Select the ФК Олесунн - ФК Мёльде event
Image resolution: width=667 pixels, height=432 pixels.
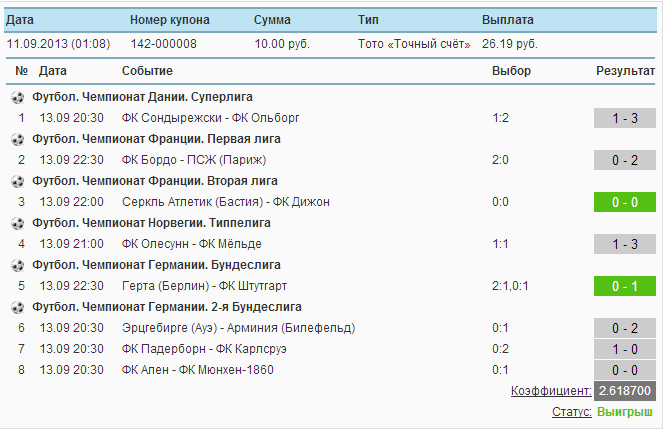(191, 244)
